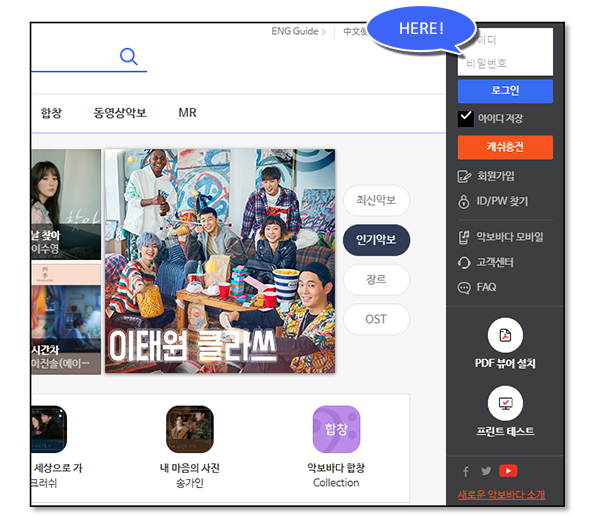Select the OST pill button
Viewport: 600px width, 517px height.
[x=377, y=319]
